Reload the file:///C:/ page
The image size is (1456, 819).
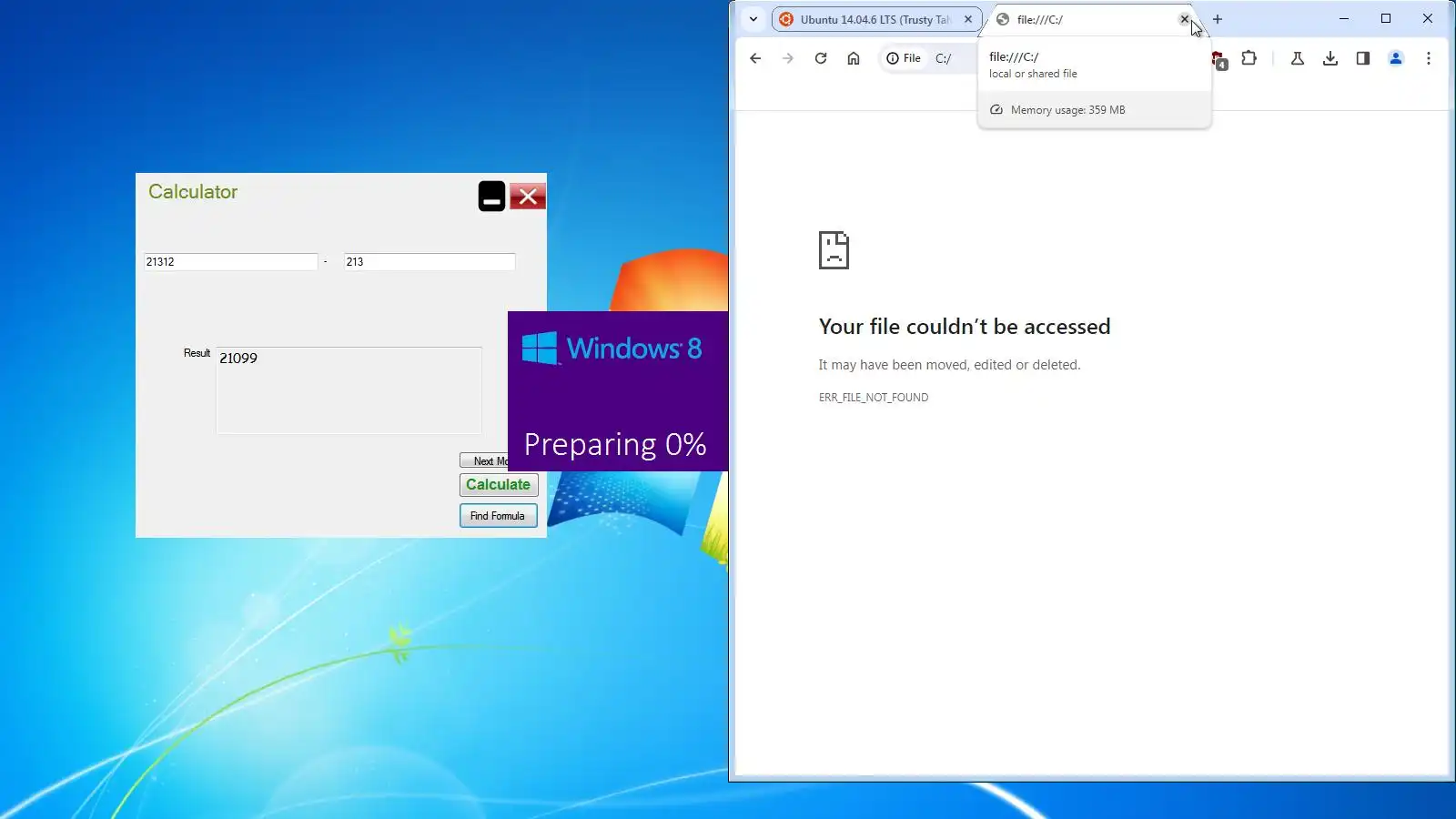click(821, 58)
